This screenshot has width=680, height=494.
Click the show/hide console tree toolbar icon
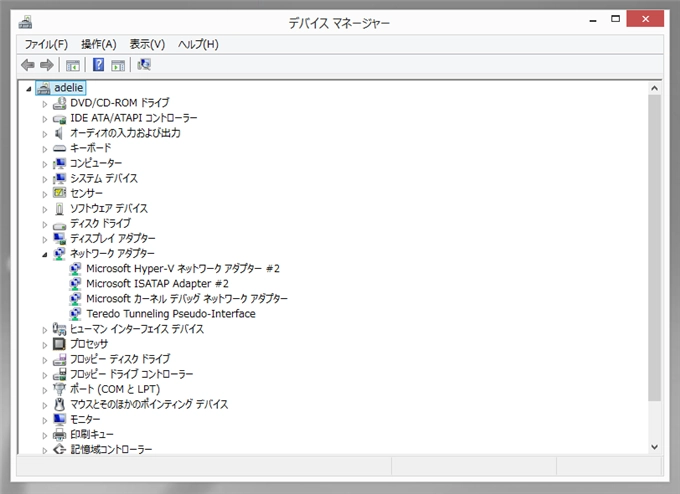coord(73,65)
